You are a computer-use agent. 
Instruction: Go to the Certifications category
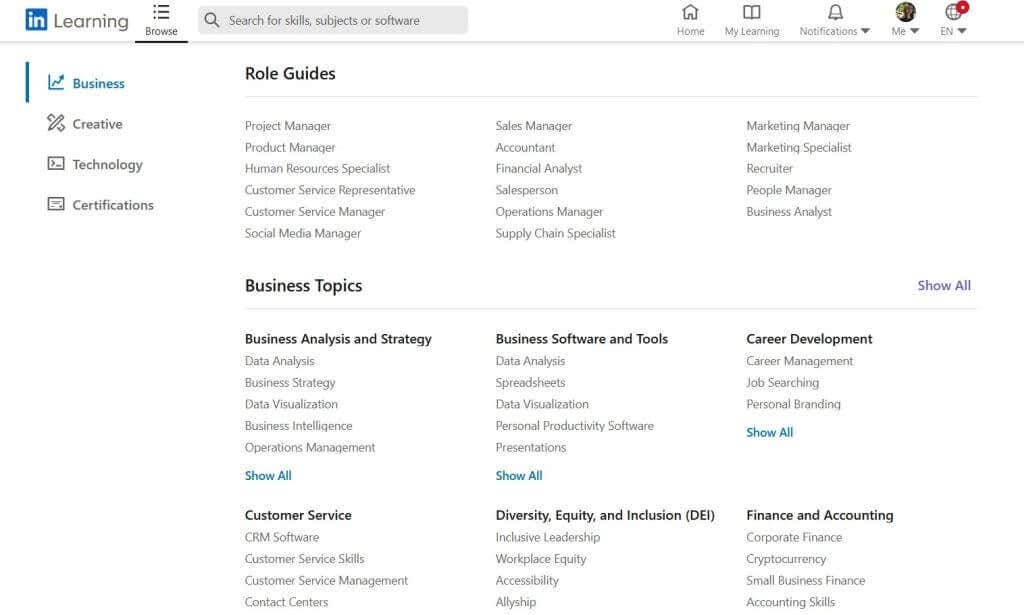pyautogui.click(x=112, y=205)
